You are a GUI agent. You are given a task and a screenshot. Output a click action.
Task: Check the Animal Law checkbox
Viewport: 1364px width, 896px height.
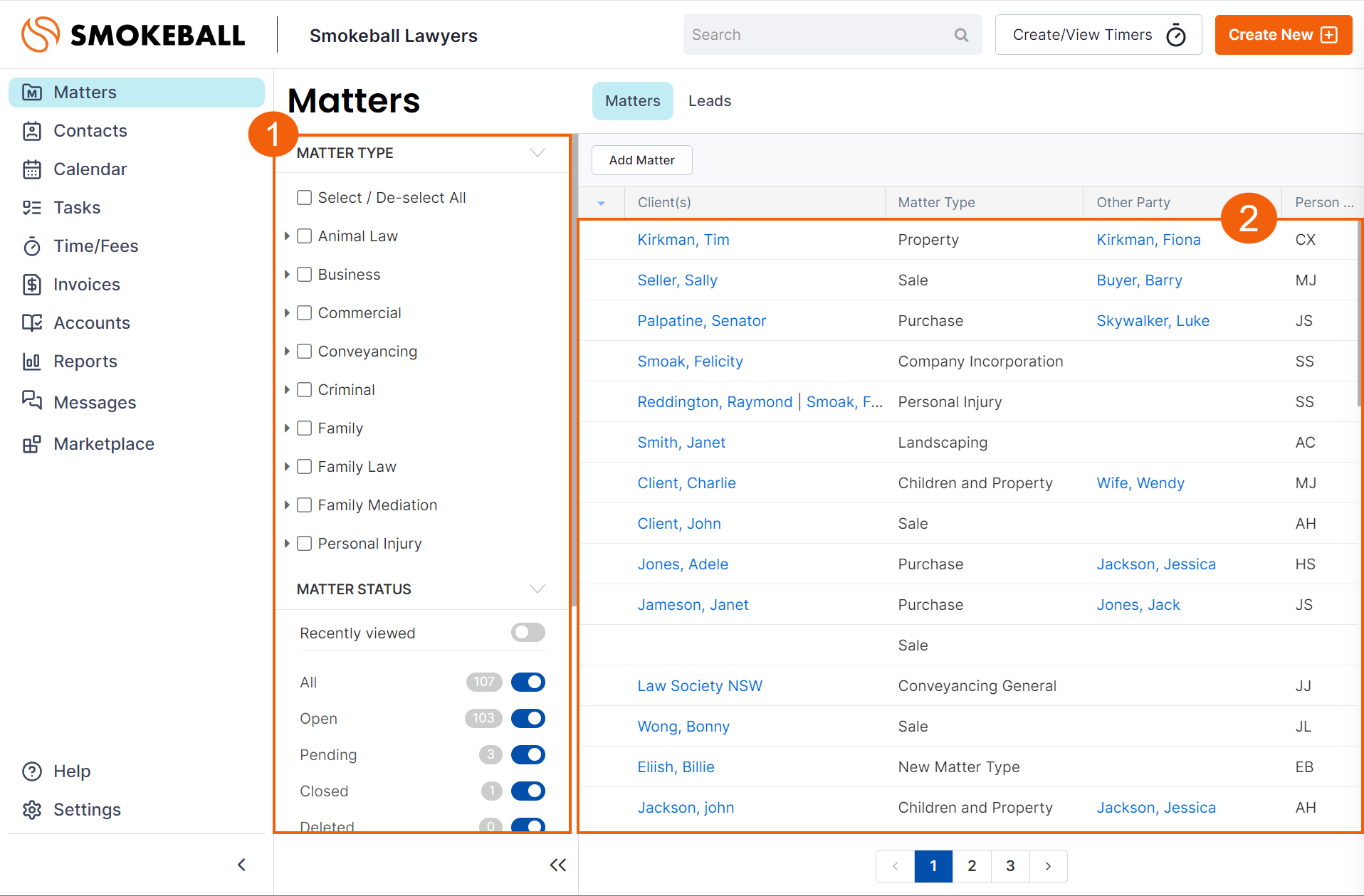pos(305,236)
